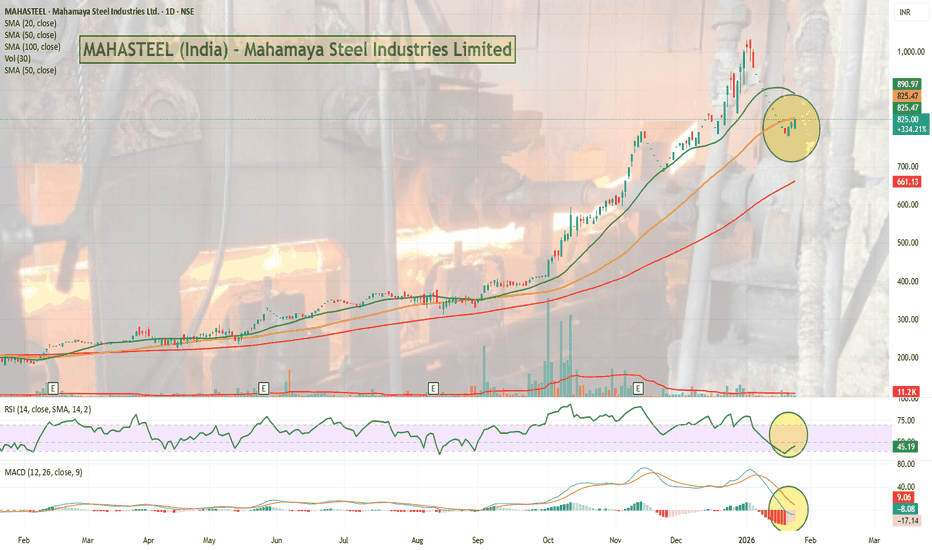Click the Dec time axis label
Image resolution: width=932 pixels, height=550 pixels.
point(676,540)
